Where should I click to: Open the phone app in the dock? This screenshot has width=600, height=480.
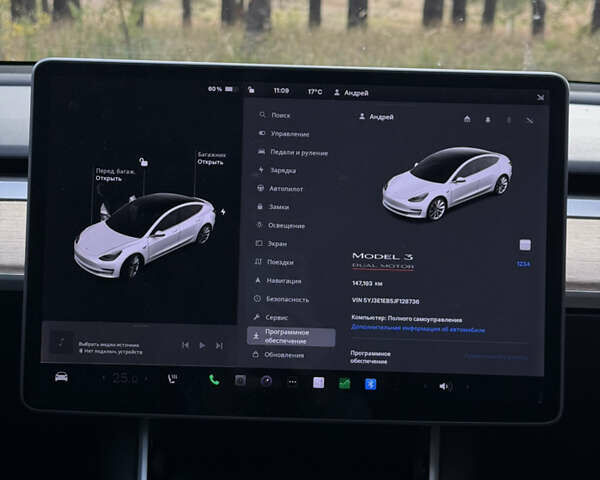tap(214, 380)
